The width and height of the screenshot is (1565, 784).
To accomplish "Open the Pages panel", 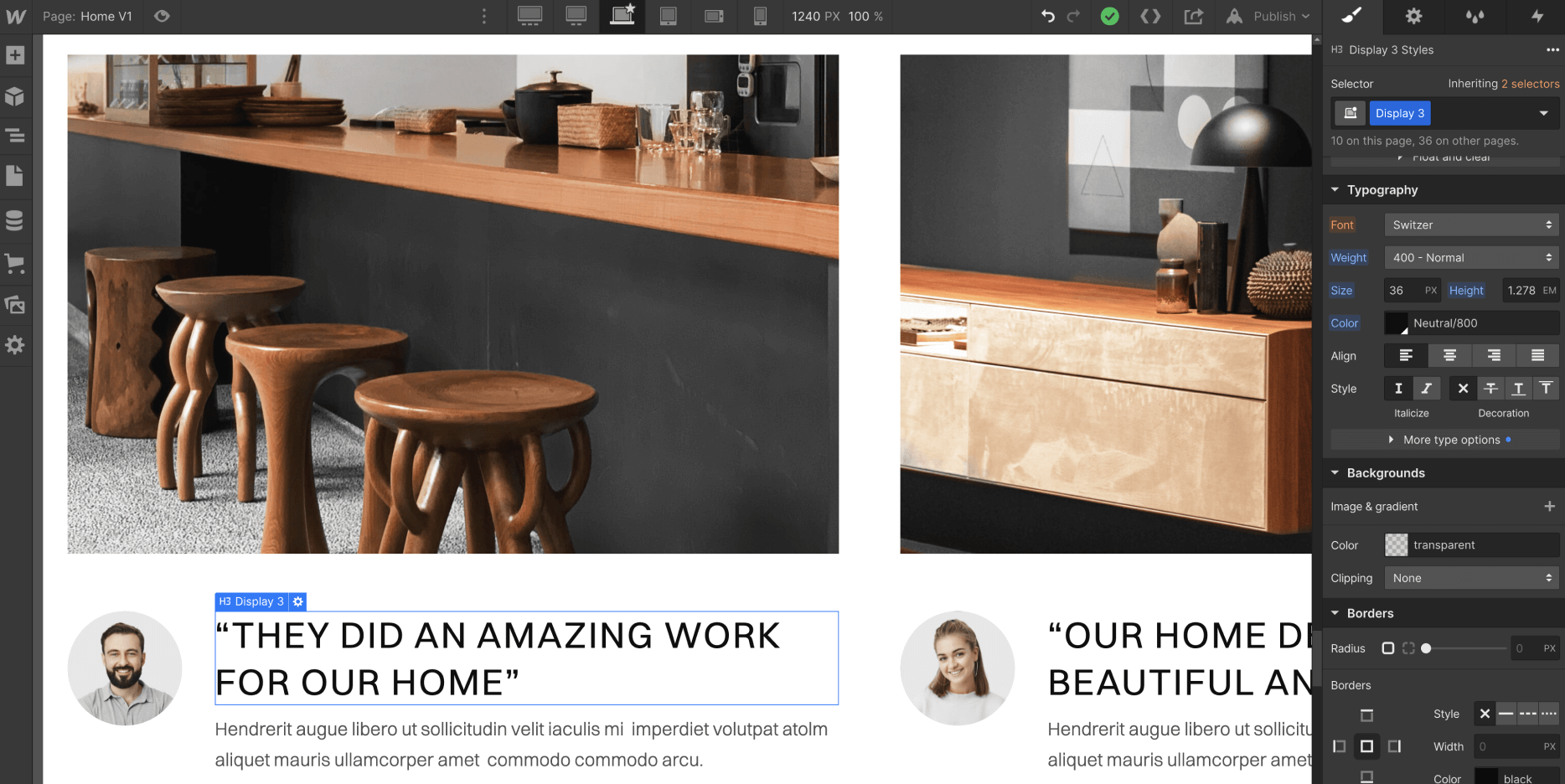I will click(15, 176).
